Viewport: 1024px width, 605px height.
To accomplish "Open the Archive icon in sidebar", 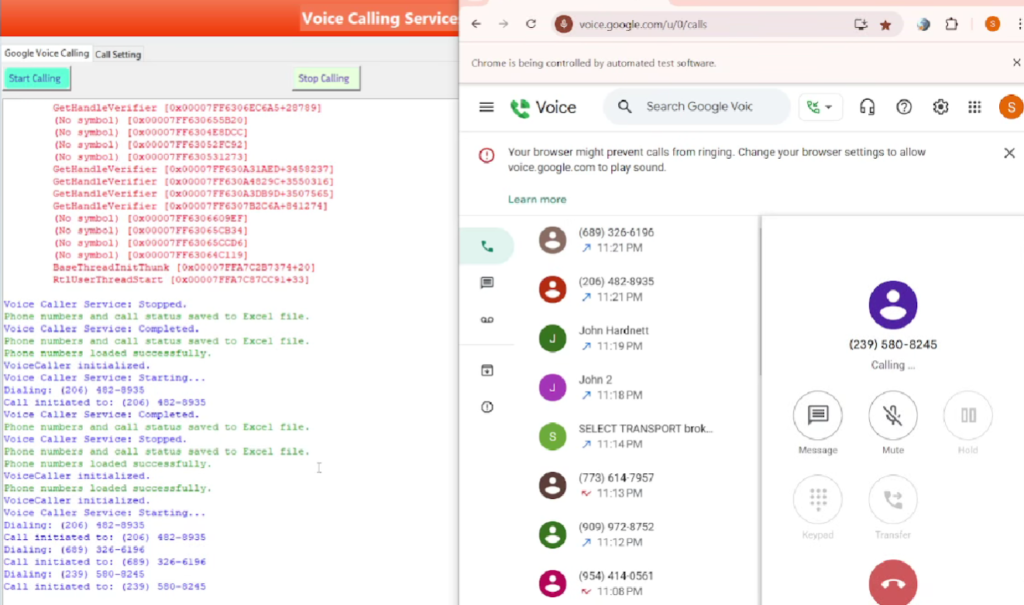I will pos(487,370).
